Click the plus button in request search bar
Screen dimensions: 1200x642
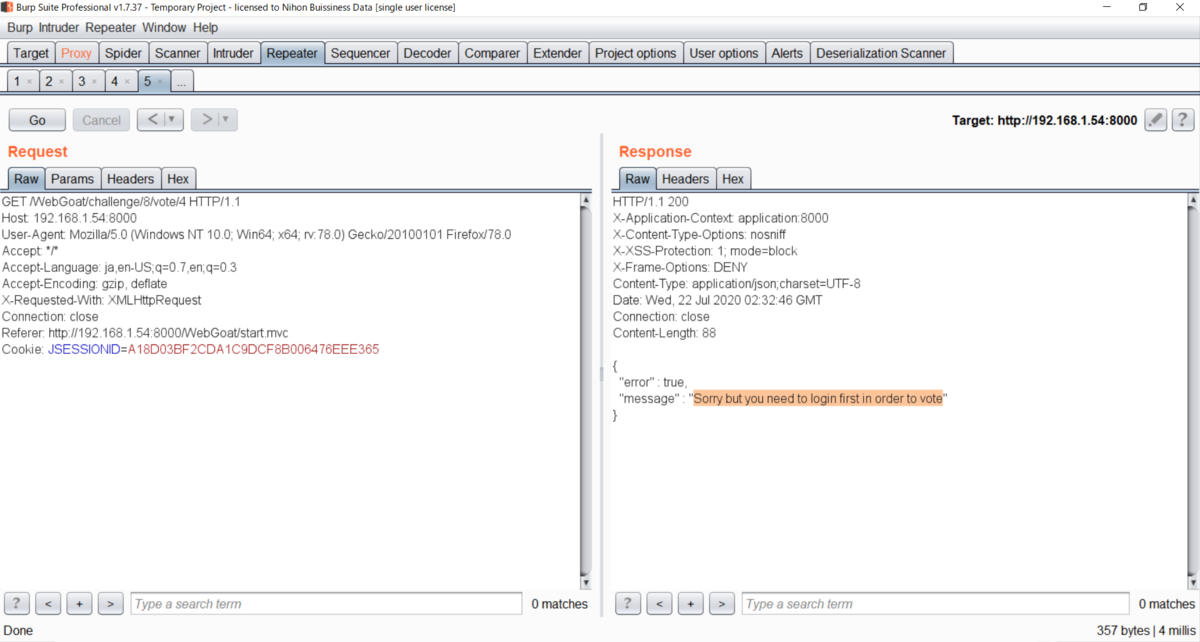(x=80, y=604)
